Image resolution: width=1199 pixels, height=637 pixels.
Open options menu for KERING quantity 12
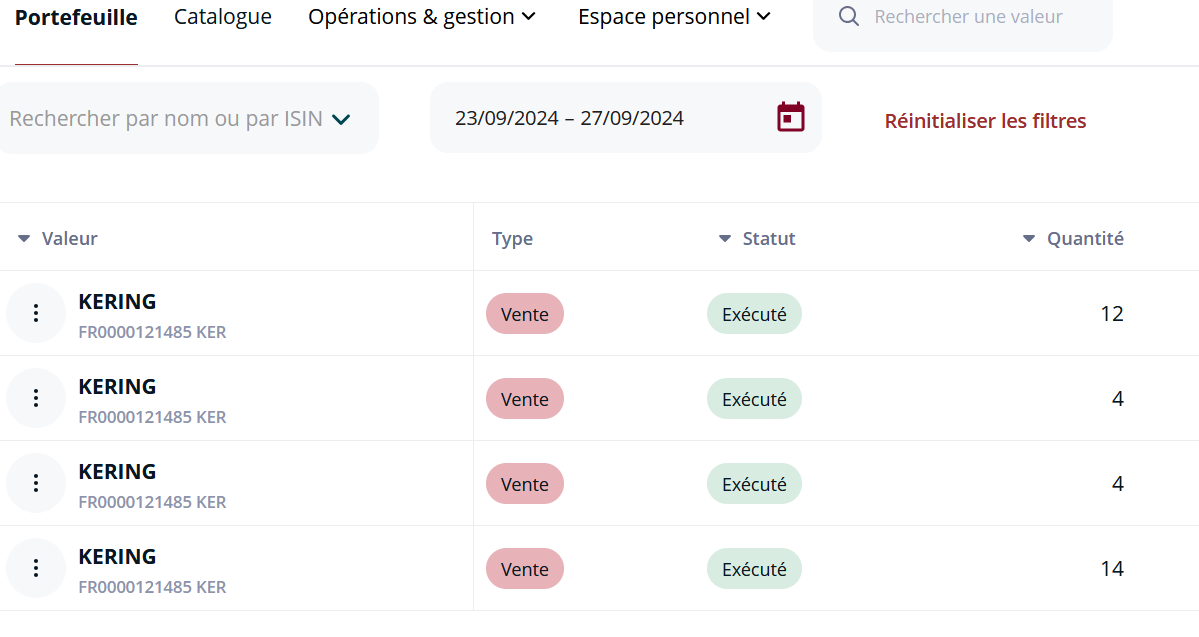click(x=36, y=313)
